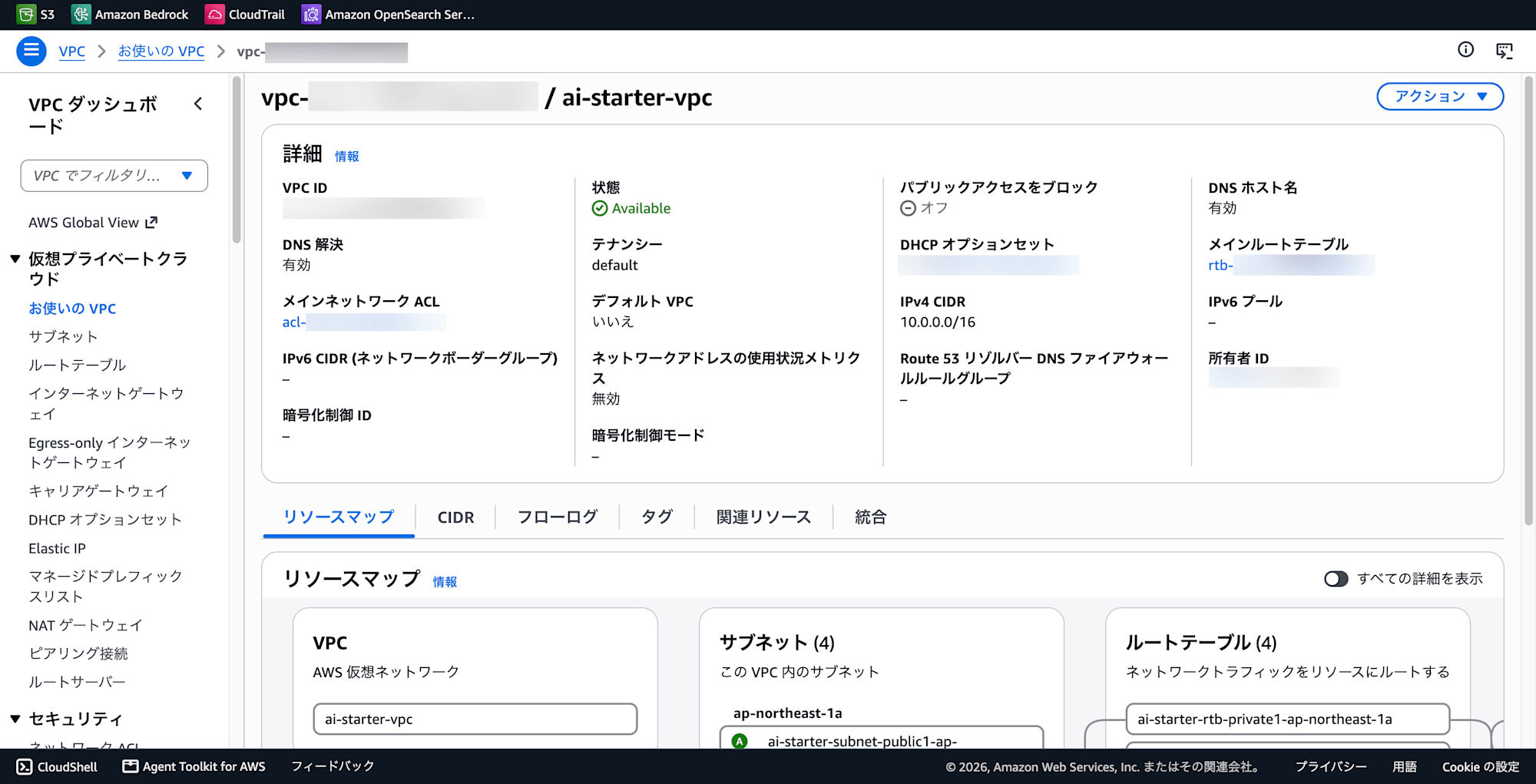Click the info circle icon at top right
1536x784 pixels.
(1465, 50)
